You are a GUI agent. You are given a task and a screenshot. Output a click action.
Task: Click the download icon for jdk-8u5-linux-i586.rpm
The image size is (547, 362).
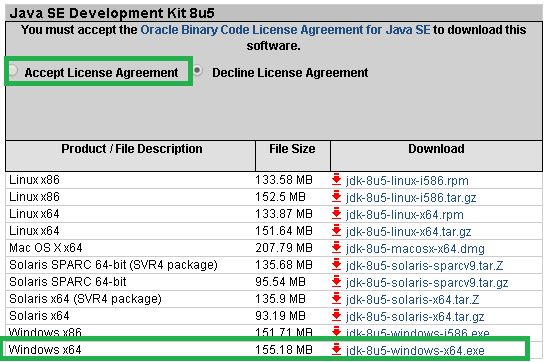(x=336, y=180)
